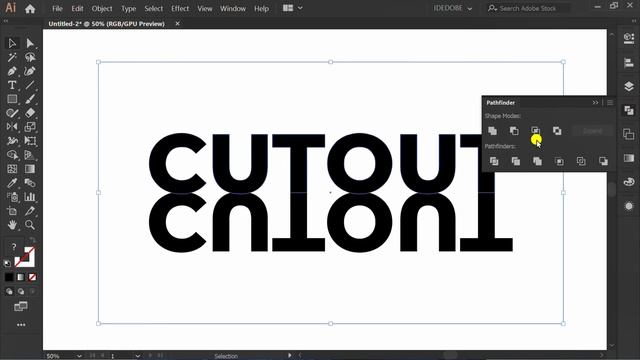This screenshot has height=360, width=640.
Task: Activate the Reflect tool
Action: (12, 127)
